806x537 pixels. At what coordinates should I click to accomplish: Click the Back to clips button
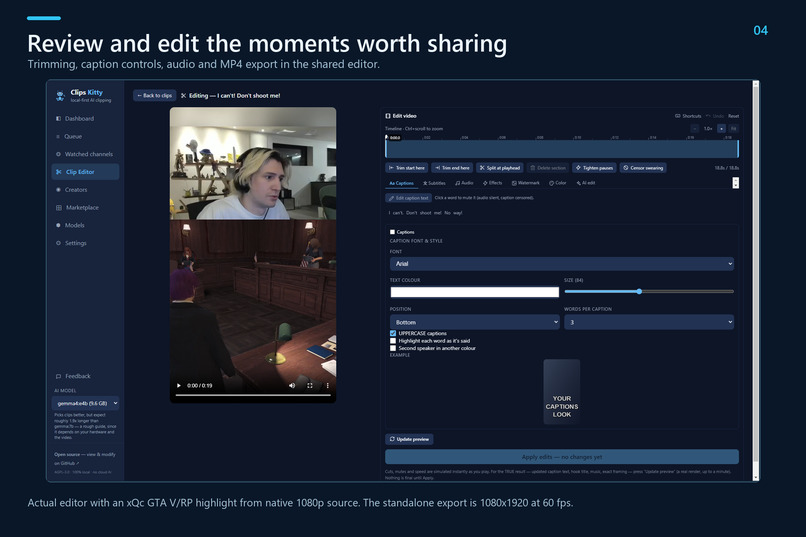pyautogui.click(x=154, y=96)
